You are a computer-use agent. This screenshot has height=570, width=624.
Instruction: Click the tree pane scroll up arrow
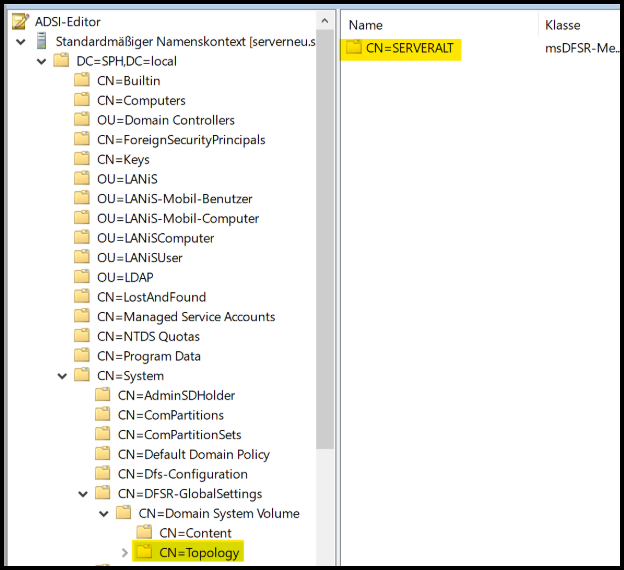[x=325, y=21]
